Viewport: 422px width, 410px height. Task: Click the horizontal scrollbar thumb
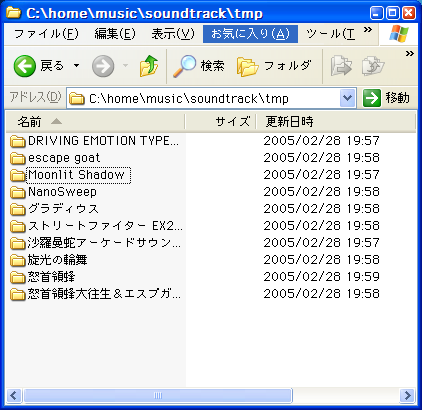pyautogui.click(x=158, y=396)
